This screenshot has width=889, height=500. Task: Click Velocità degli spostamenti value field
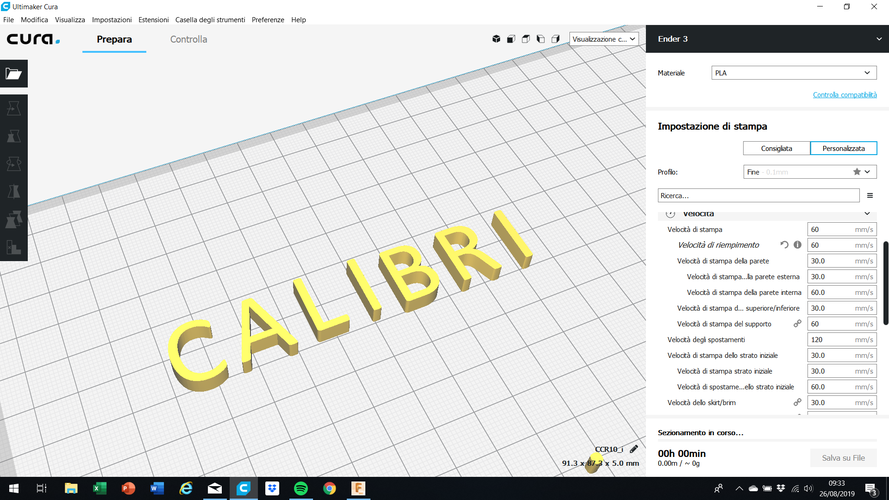(841, 340)
